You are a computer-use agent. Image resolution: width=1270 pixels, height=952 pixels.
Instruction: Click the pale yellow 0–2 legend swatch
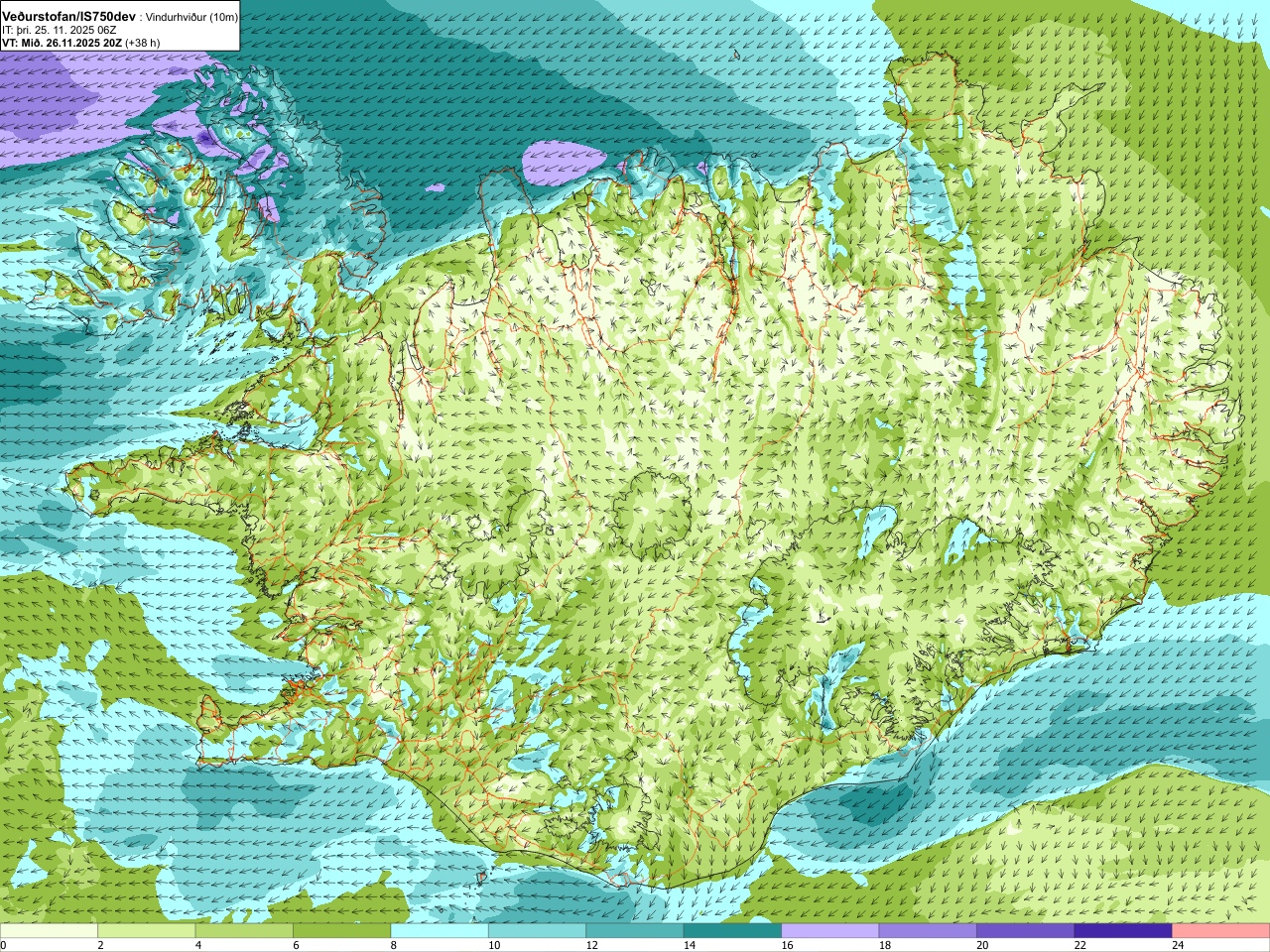click(x=49, y=931)
